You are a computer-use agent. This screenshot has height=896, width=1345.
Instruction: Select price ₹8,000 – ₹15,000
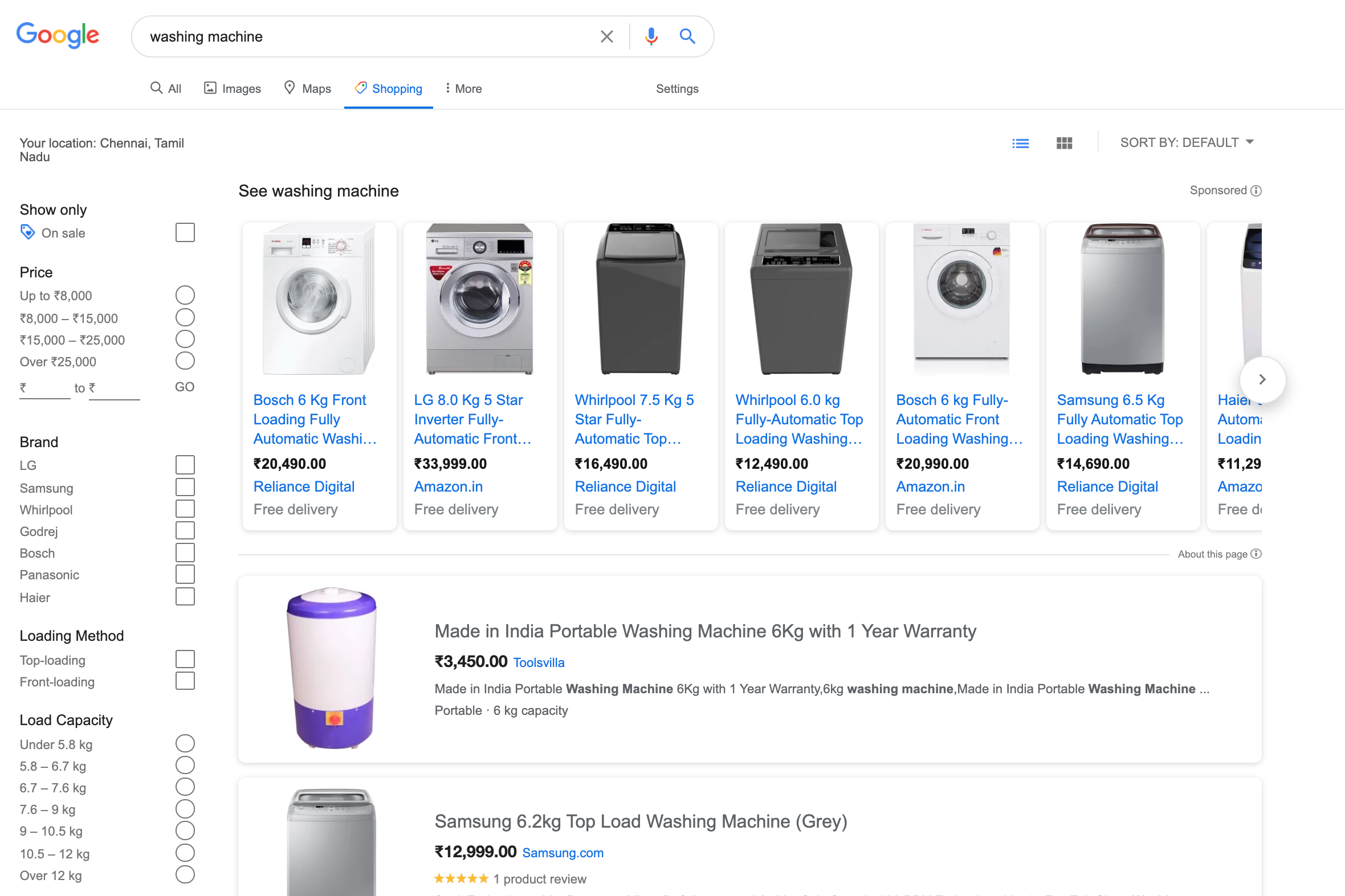pos(185,318)
